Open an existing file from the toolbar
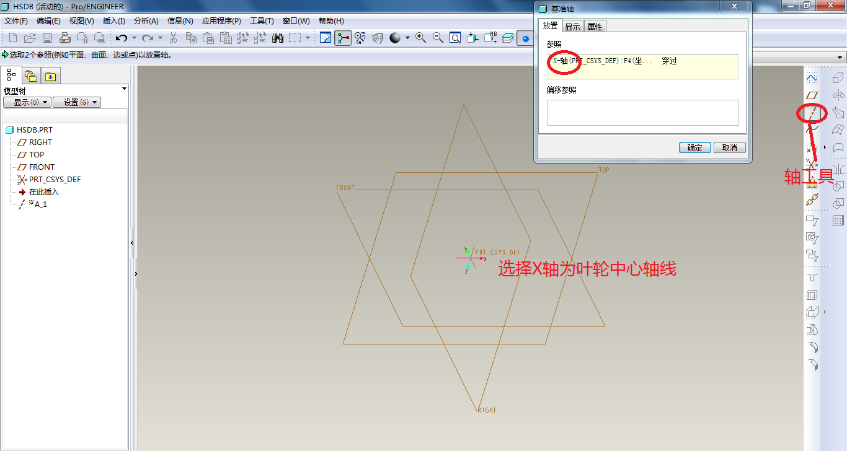847x451 pixels. pyautogui.click(x=30, y=38)
